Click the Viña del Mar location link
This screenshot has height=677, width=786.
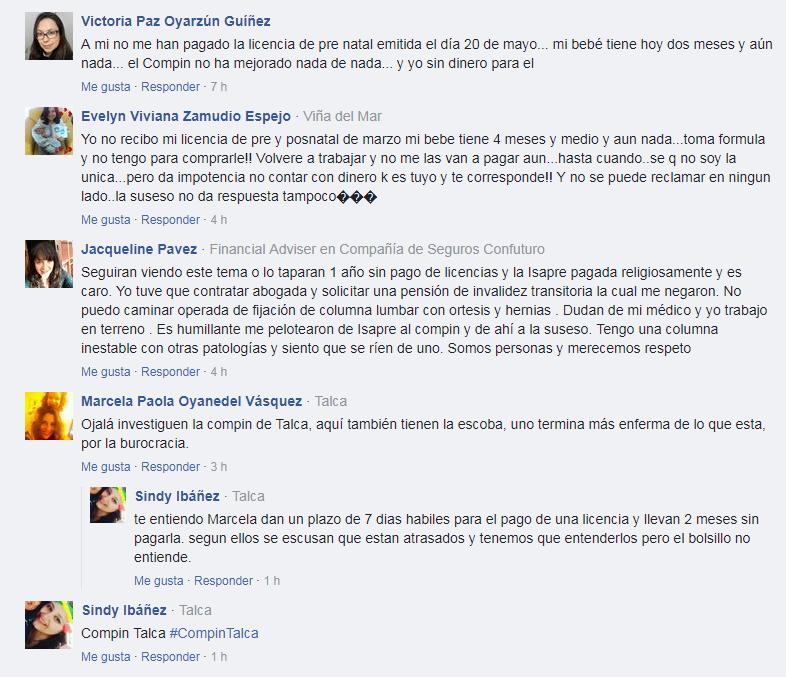[x=342, y=116]
